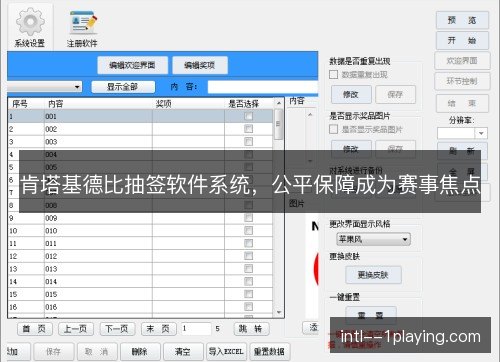Image resolution: width=500 pixels, height=362 pixels.
Task: Tick the 是否选择 checkbox for row 002
Action: pyautogui.click(x=248, y=129)
